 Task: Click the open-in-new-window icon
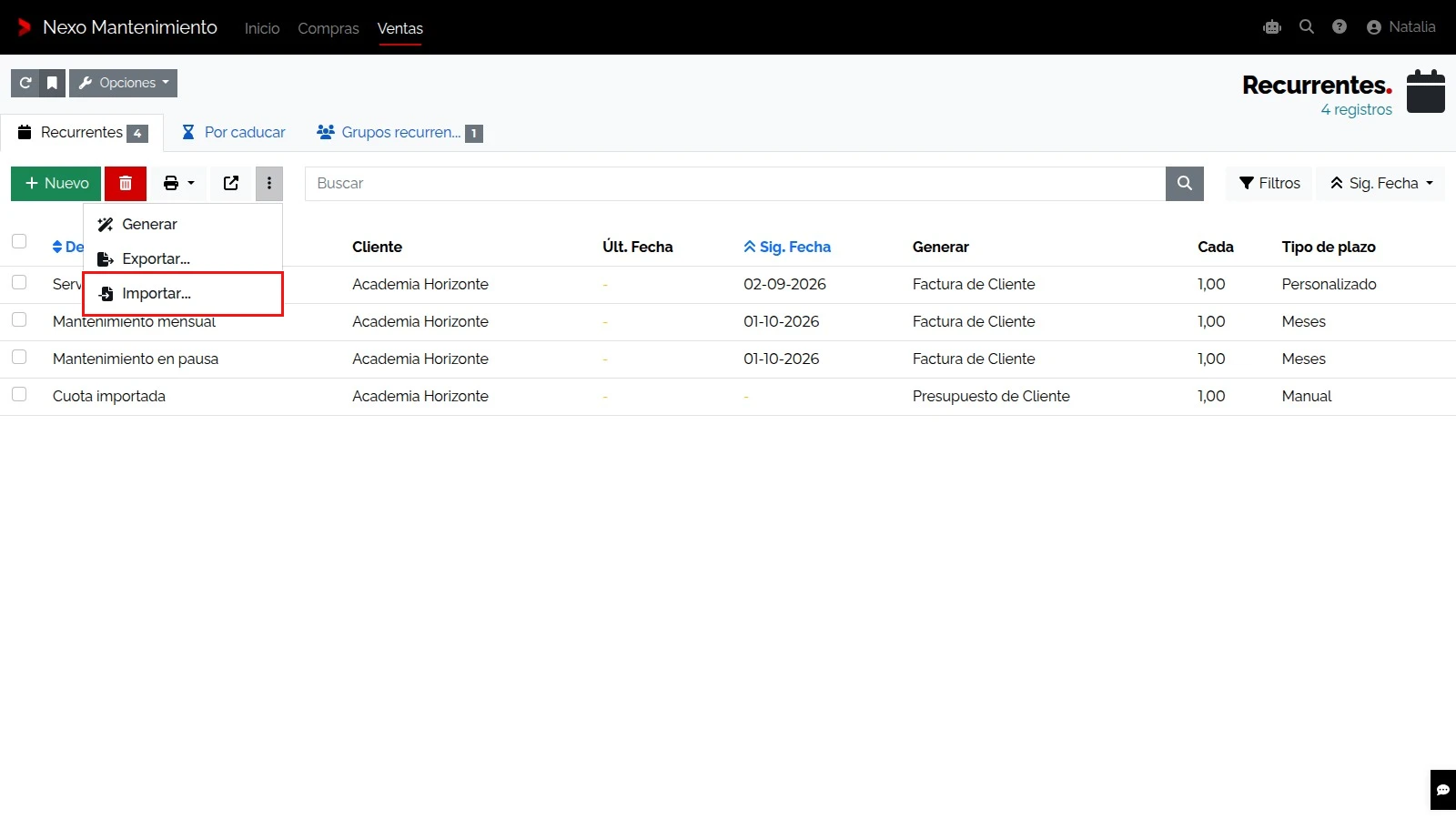(x=231, y=184)
